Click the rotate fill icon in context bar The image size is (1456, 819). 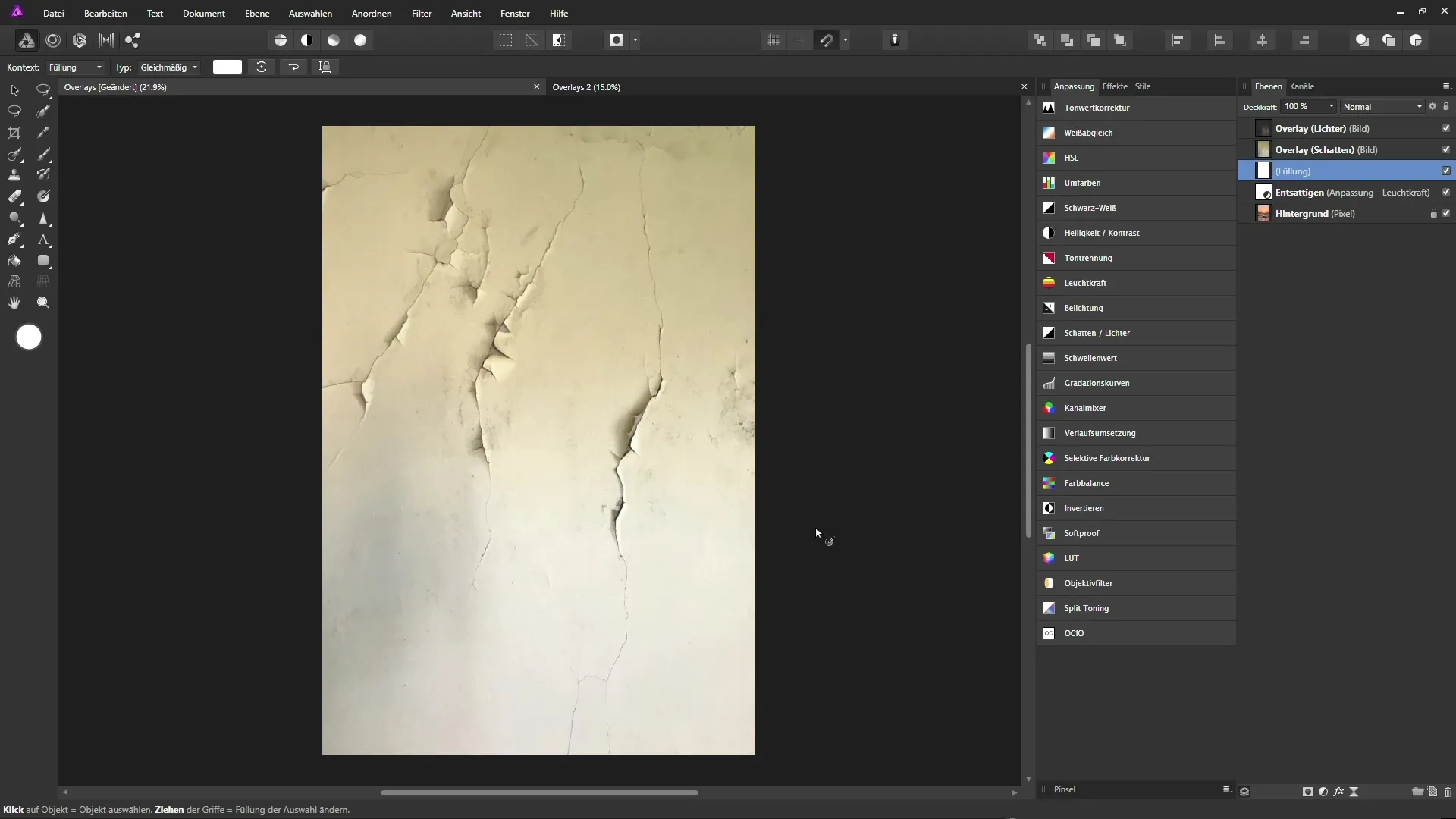pyautogui.click(x=262, y=67)
